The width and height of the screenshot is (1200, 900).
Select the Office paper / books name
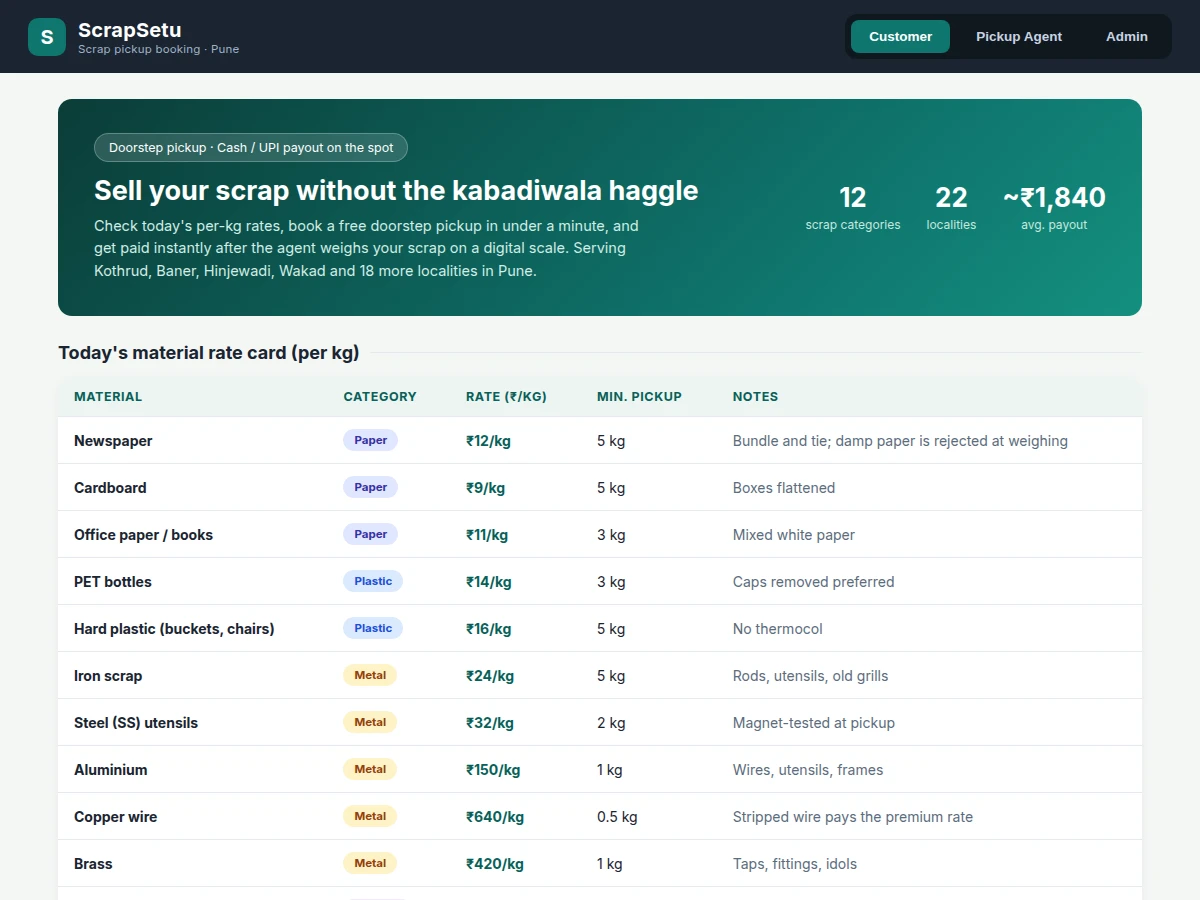point(143,535)
